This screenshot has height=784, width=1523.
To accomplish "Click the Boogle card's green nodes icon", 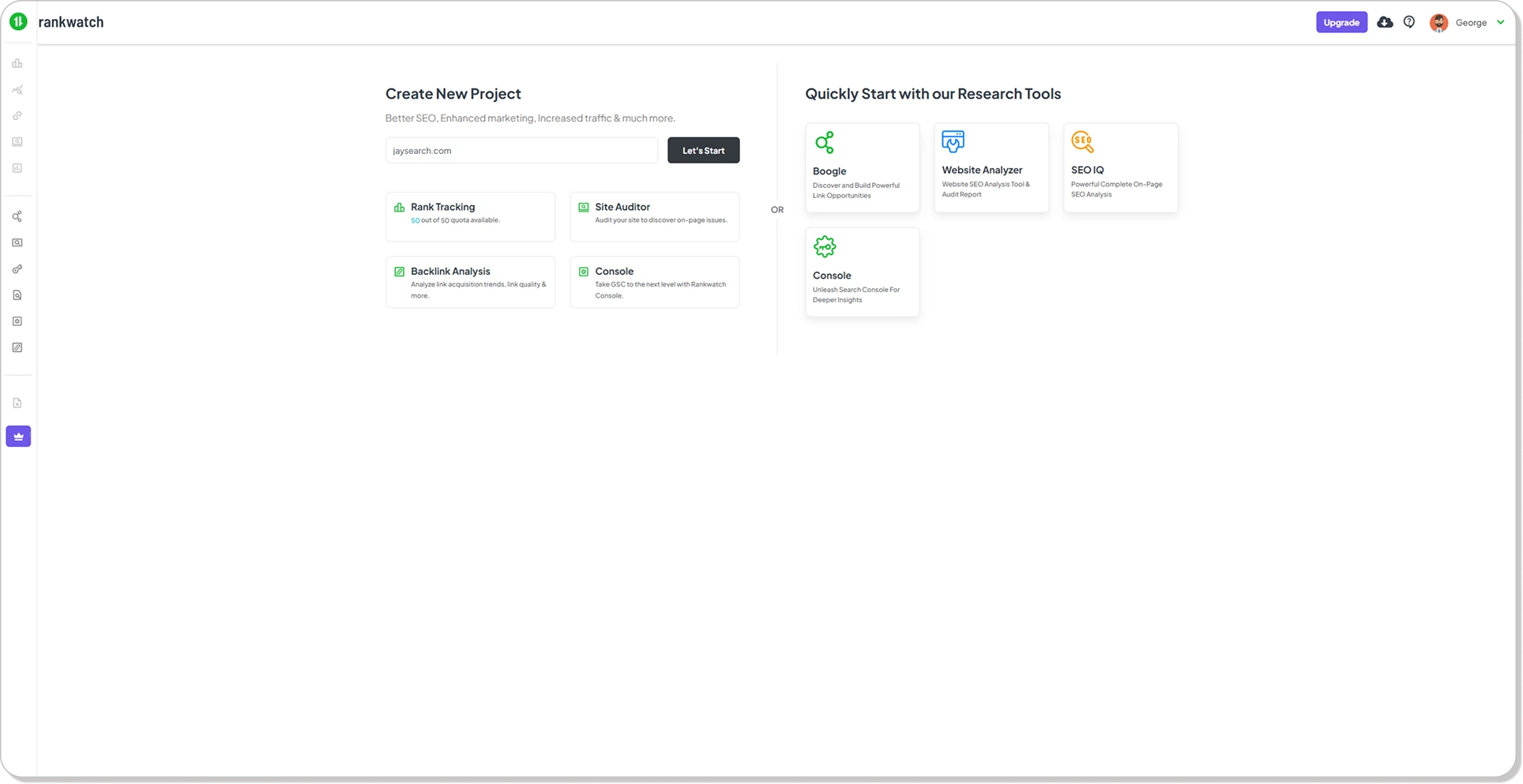I will point(825,142).
